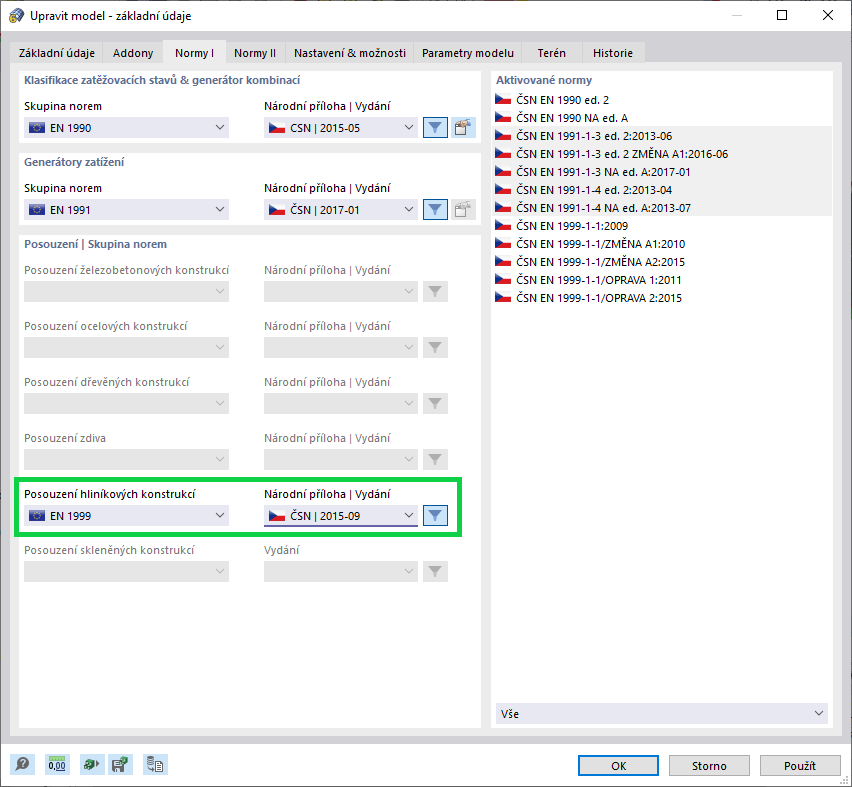Expand the EN 1999 aluminium design dropdown
The image size is (852, 787).
[126, 516]
